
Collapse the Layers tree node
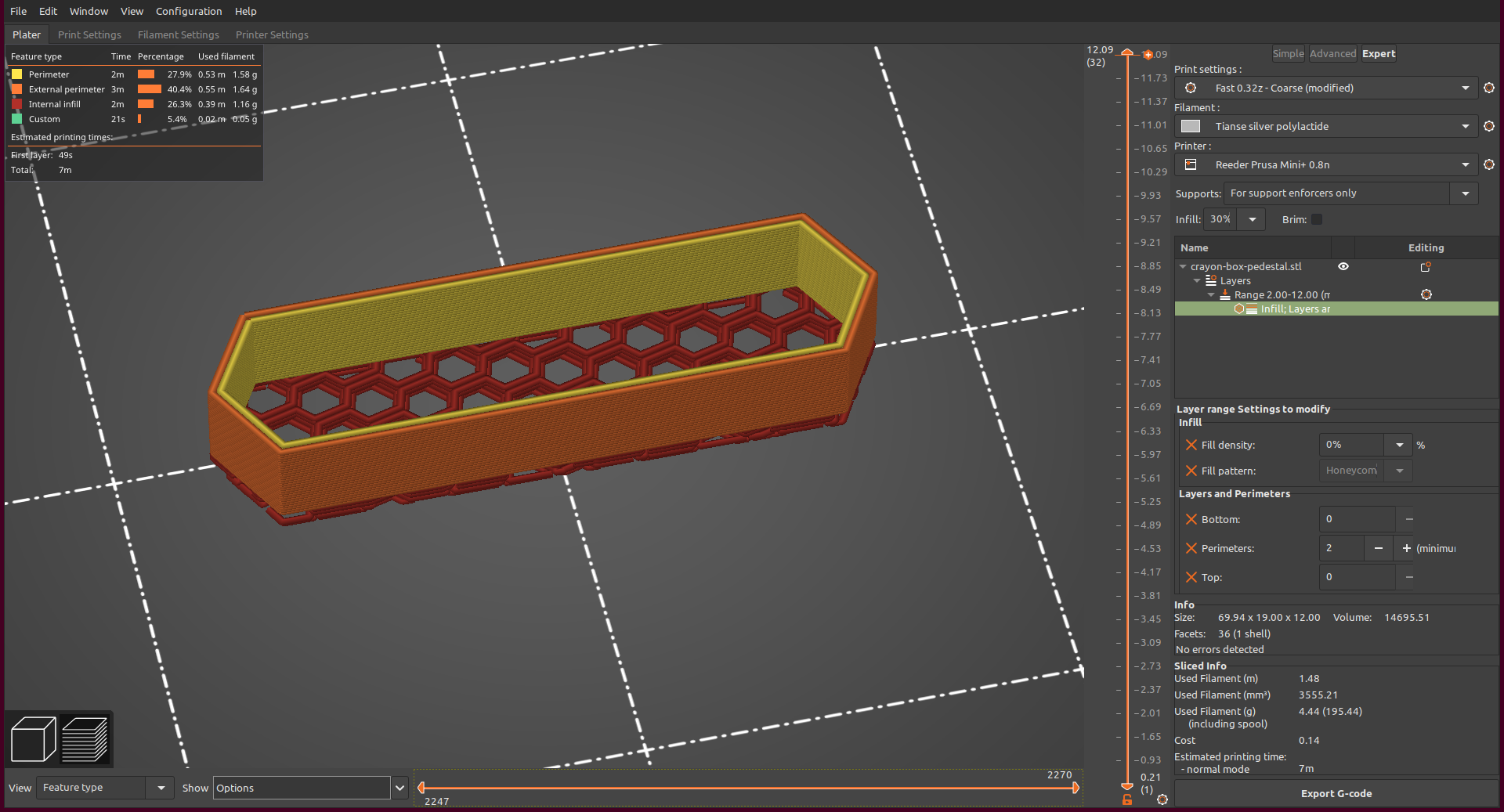pos(1197,280)
